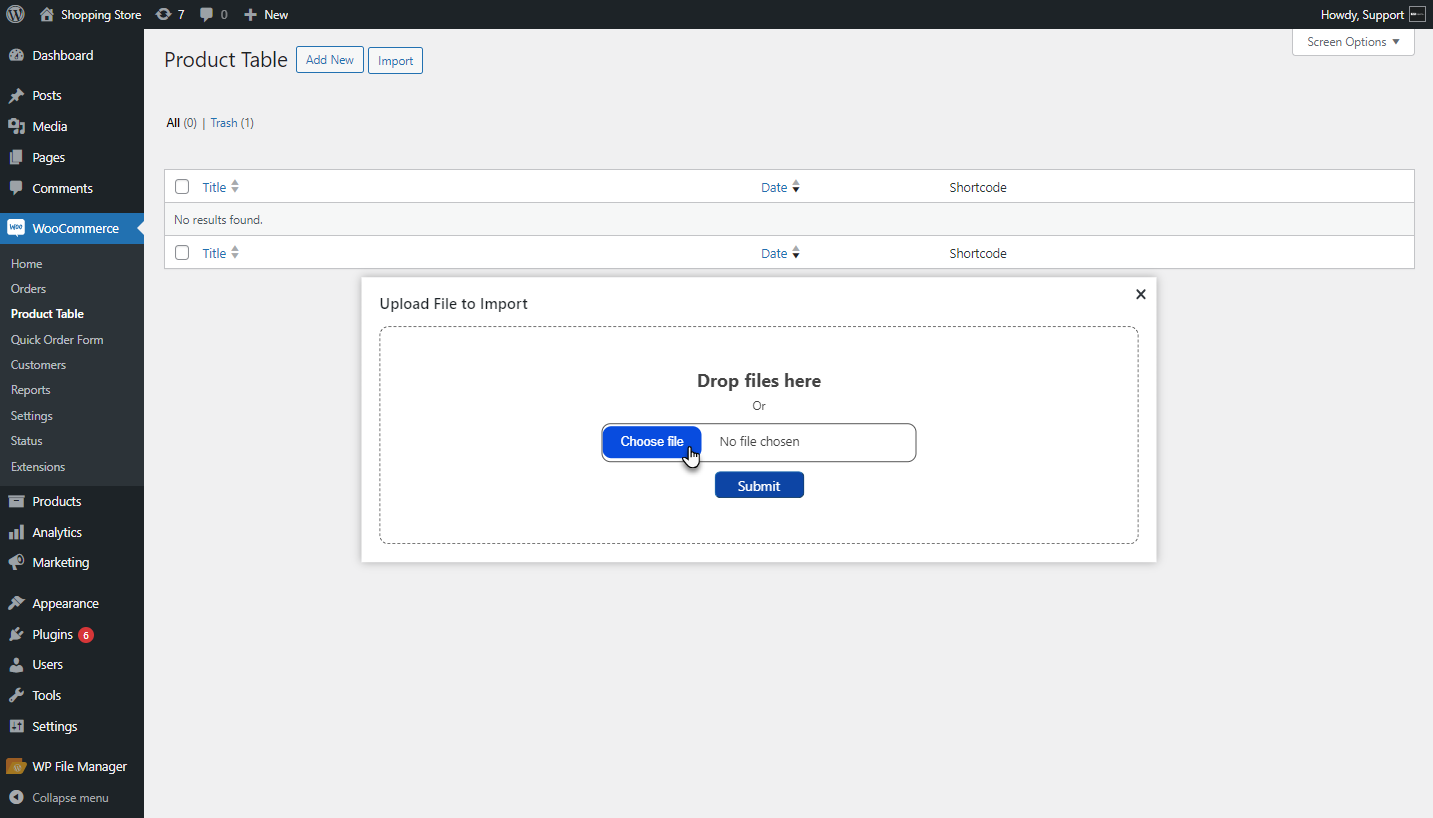Click the Pages icon in sidebar

coord(16,158)
